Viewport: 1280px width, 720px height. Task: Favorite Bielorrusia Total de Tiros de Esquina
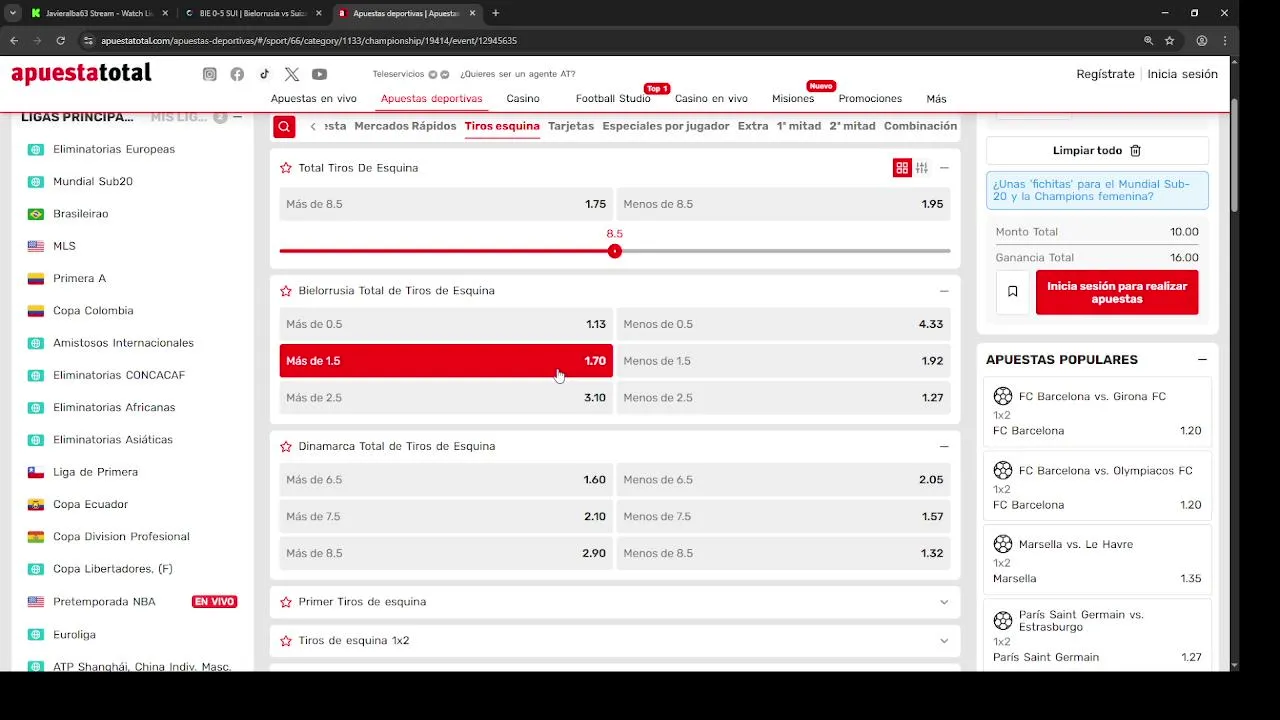tap(286, 291)
